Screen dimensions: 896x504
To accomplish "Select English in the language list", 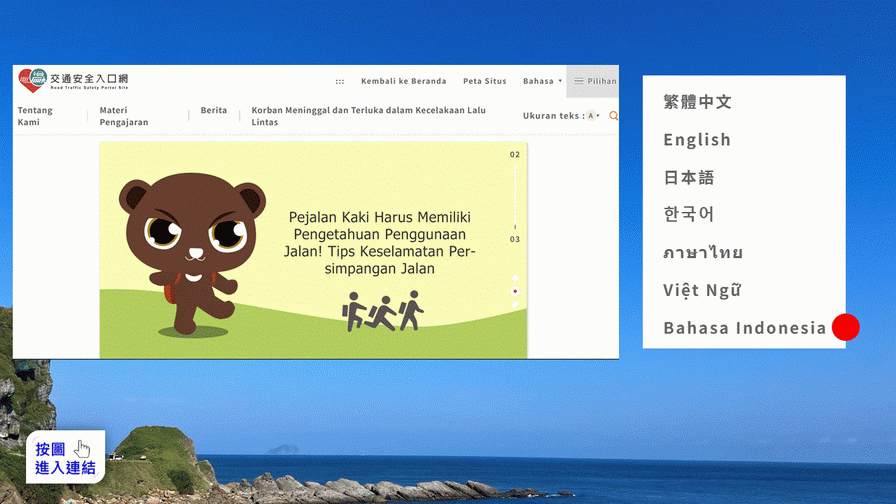I will (x=697, y=140).
